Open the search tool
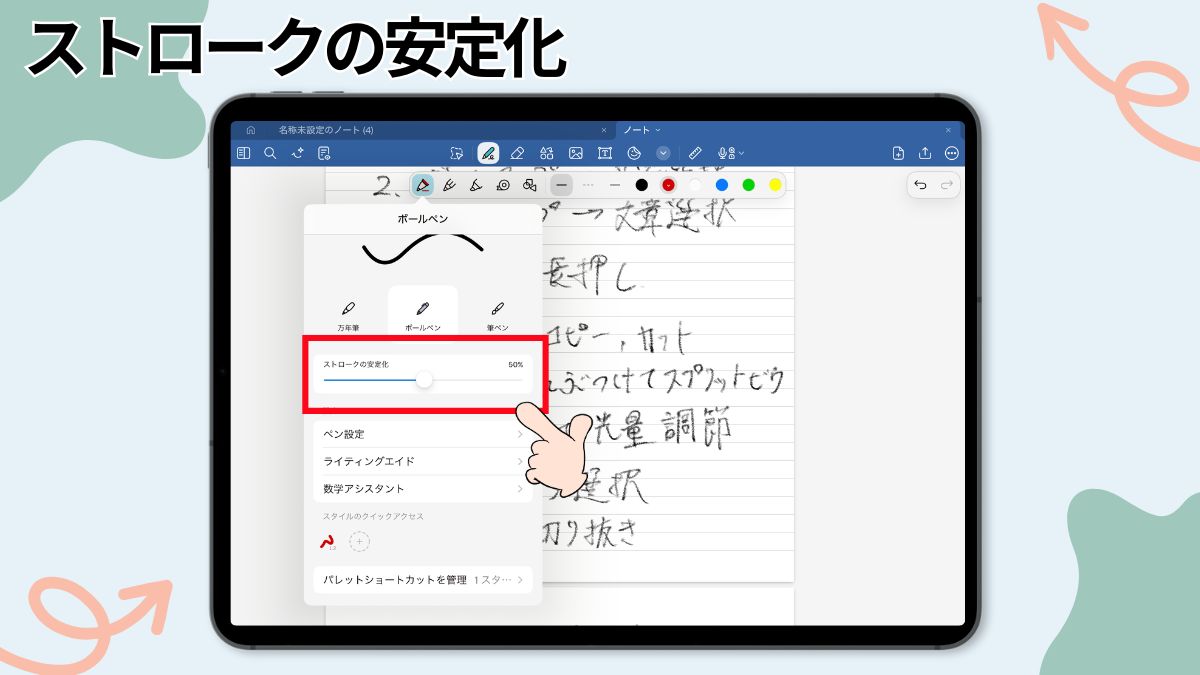 pyautogui.click(x=270, y=152)
